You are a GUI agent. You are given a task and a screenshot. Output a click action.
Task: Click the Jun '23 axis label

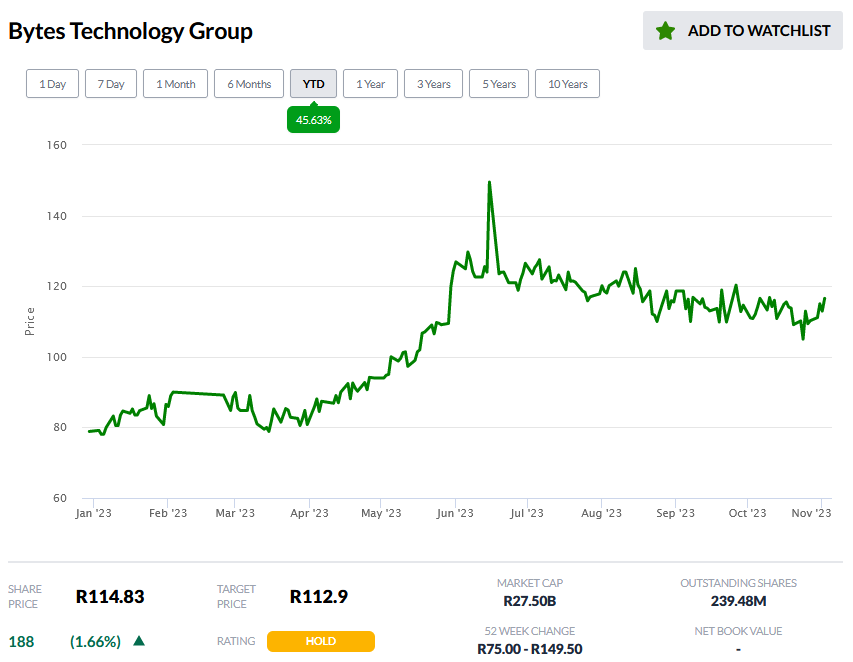[455, 513]
